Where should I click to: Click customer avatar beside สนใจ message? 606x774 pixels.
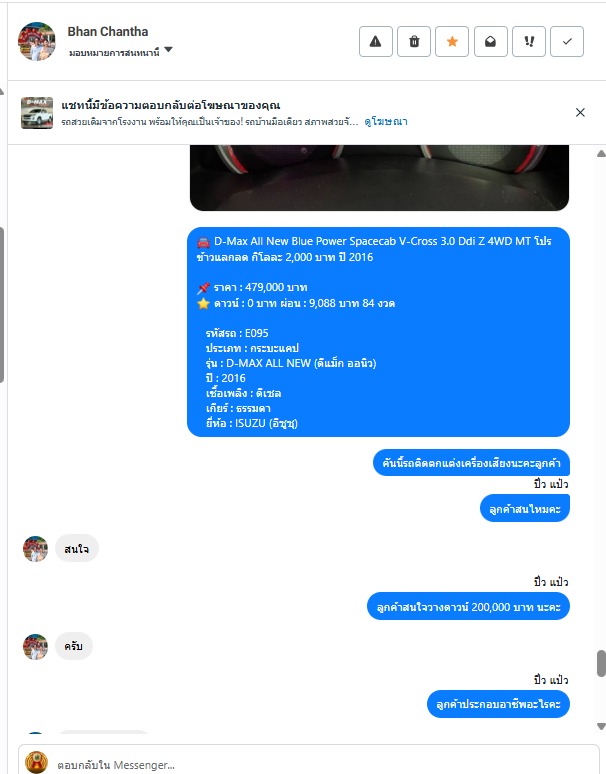(36, 549)
